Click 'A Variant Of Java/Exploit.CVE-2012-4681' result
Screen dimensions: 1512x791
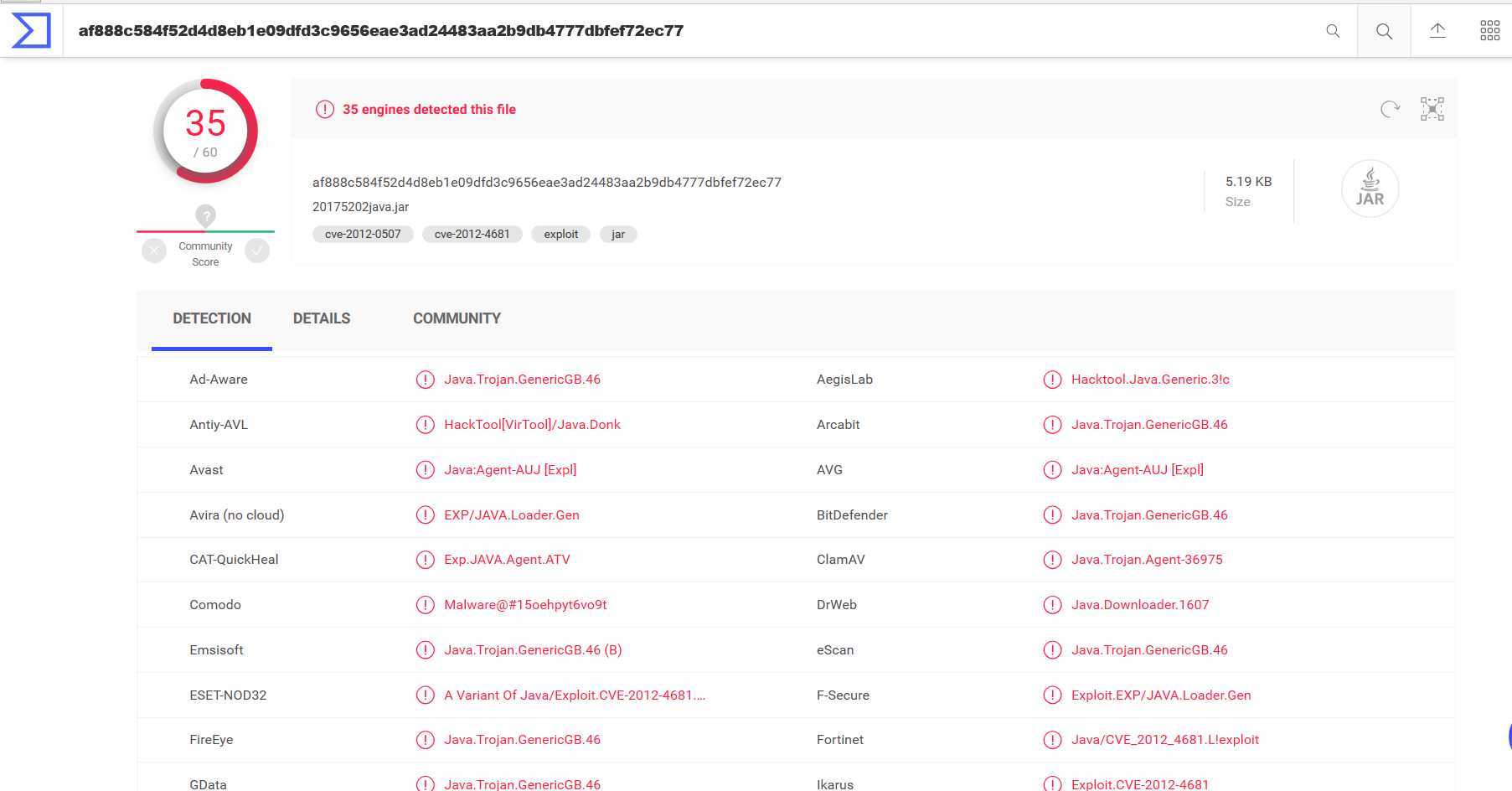point(575,695)
